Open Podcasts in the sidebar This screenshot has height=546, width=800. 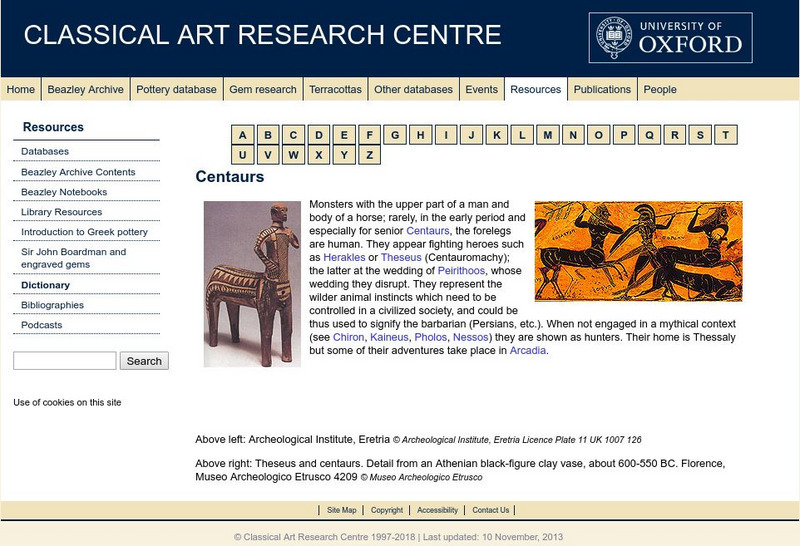pyautogui.click(x=41, y=325)
